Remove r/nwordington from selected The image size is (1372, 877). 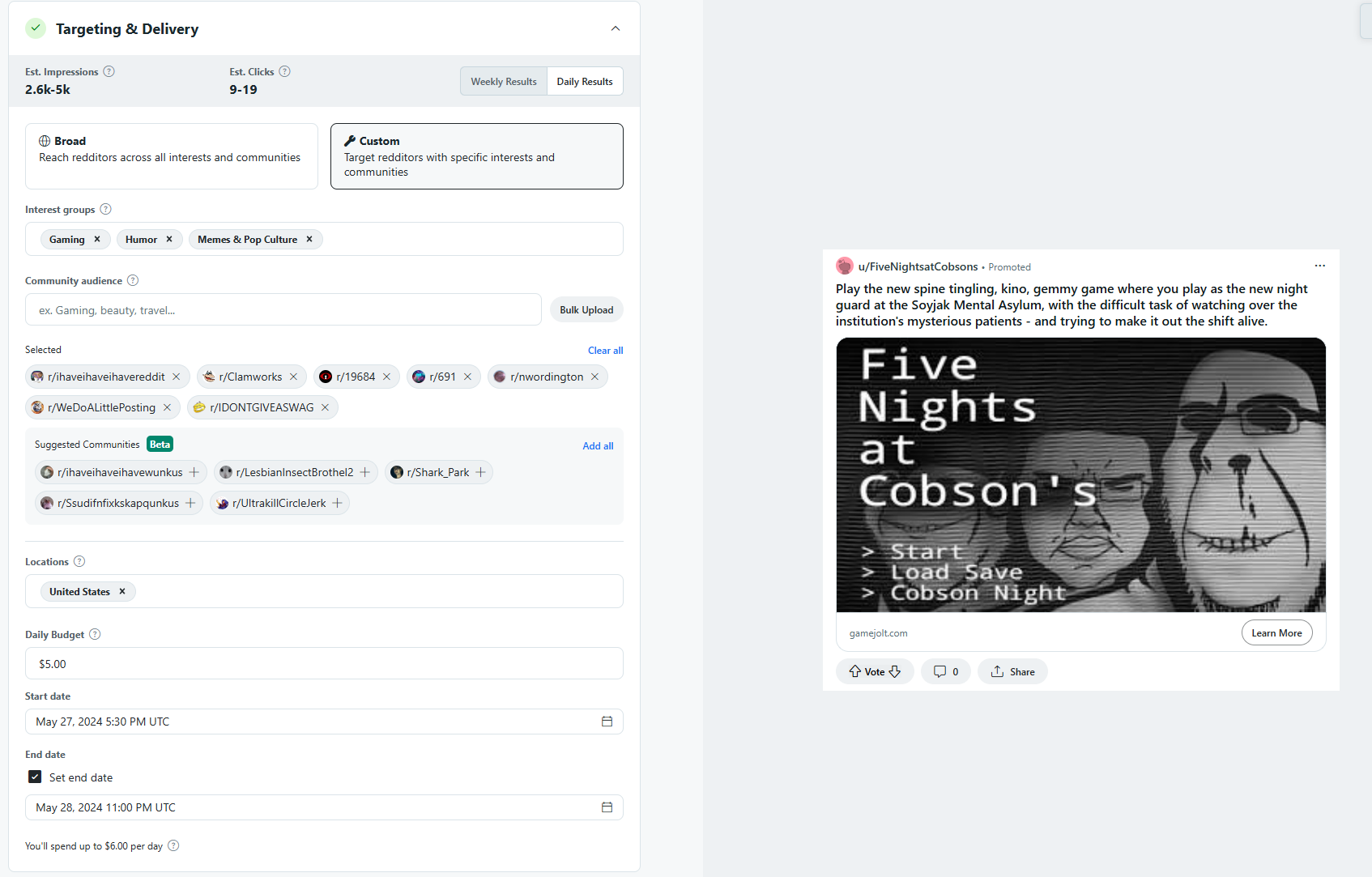coord(595,377)
